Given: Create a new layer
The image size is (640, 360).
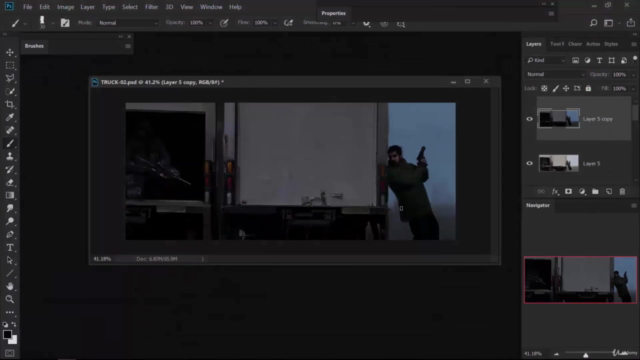Looking at the screenshot, I should [609, 191].
